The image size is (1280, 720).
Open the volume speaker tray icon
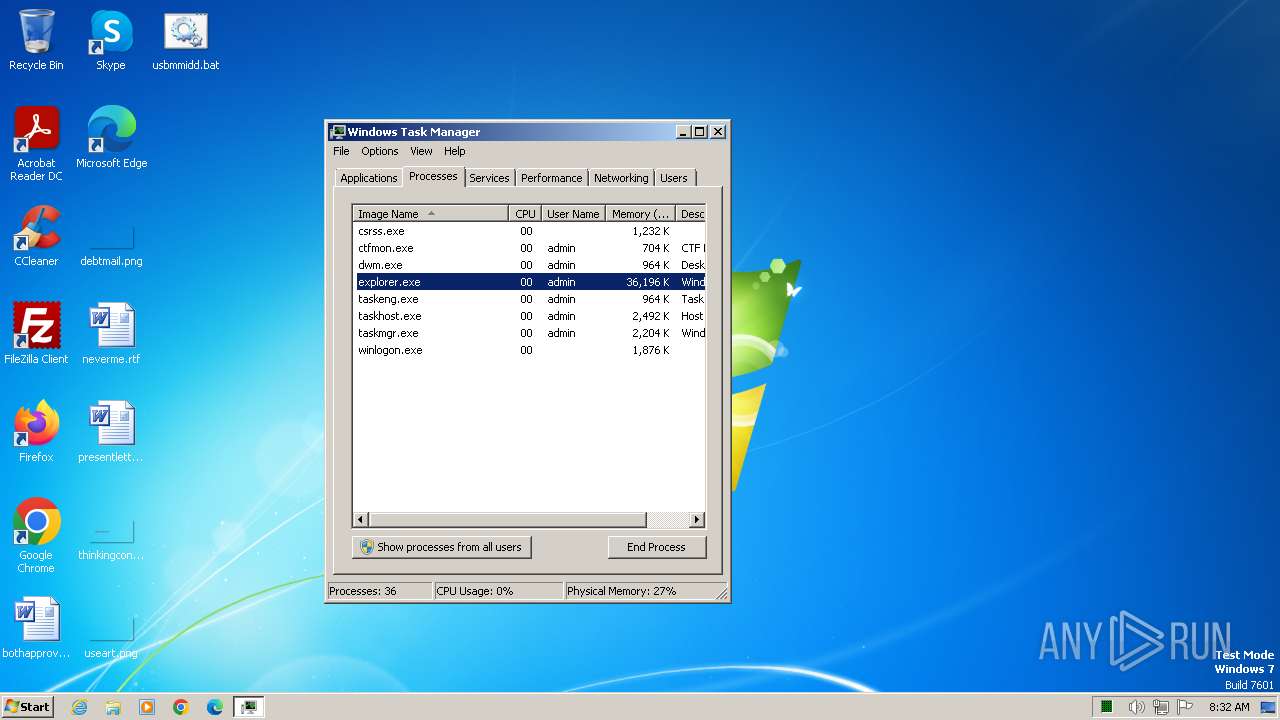pyautogui.click(x=1136, y=707)
